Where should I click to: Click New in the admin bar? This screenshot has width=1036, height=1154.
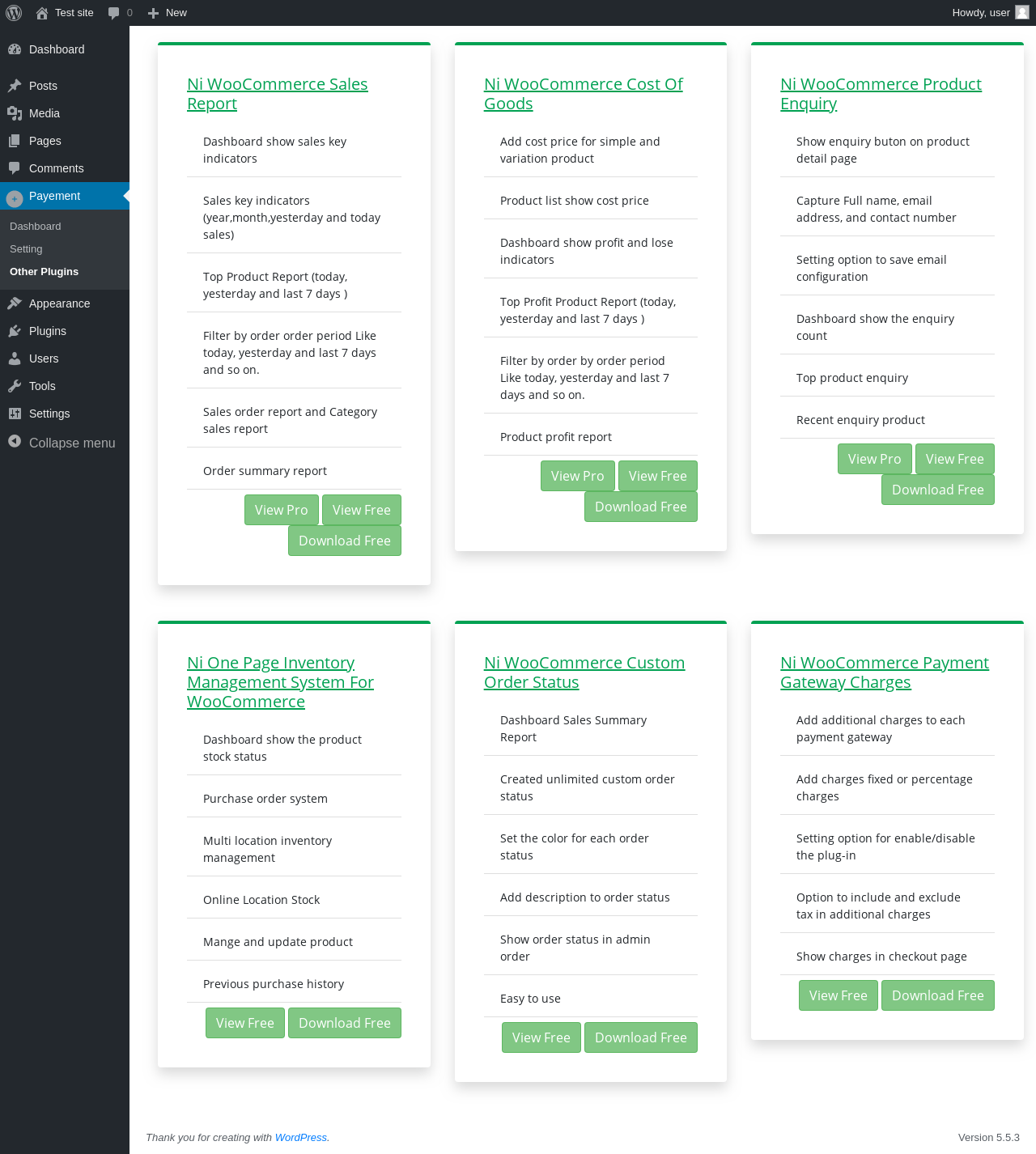[176, 13]
